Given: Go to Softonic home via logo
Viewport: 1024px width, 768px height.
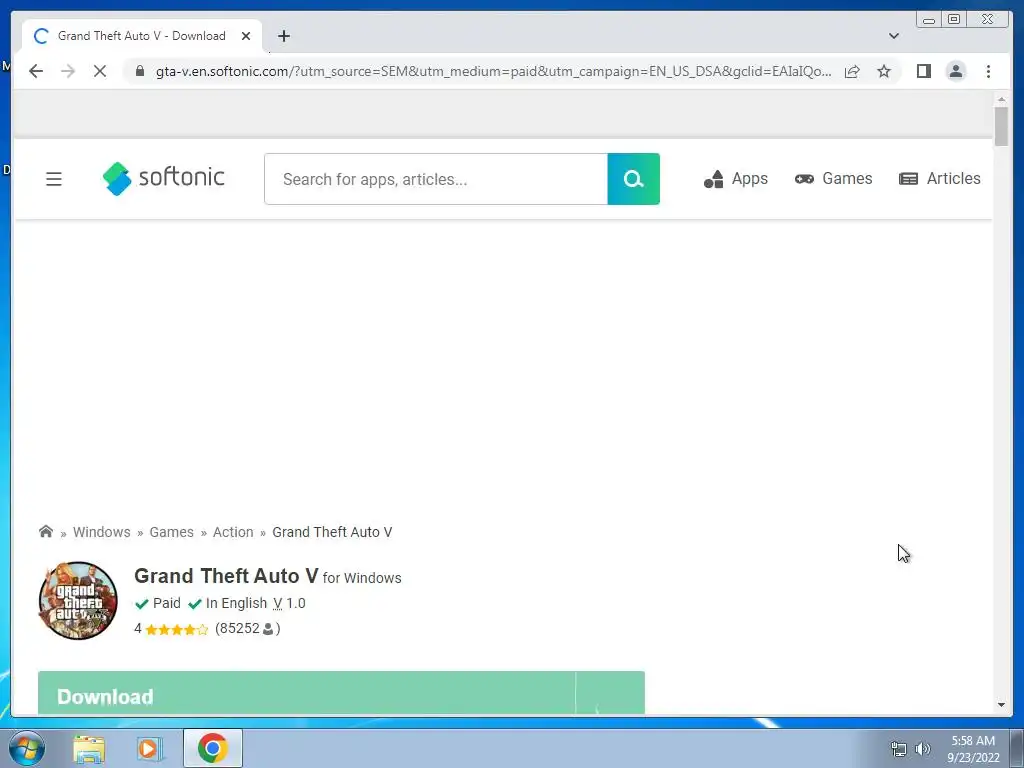Looking at the screenshot, I should click(163, 178).
